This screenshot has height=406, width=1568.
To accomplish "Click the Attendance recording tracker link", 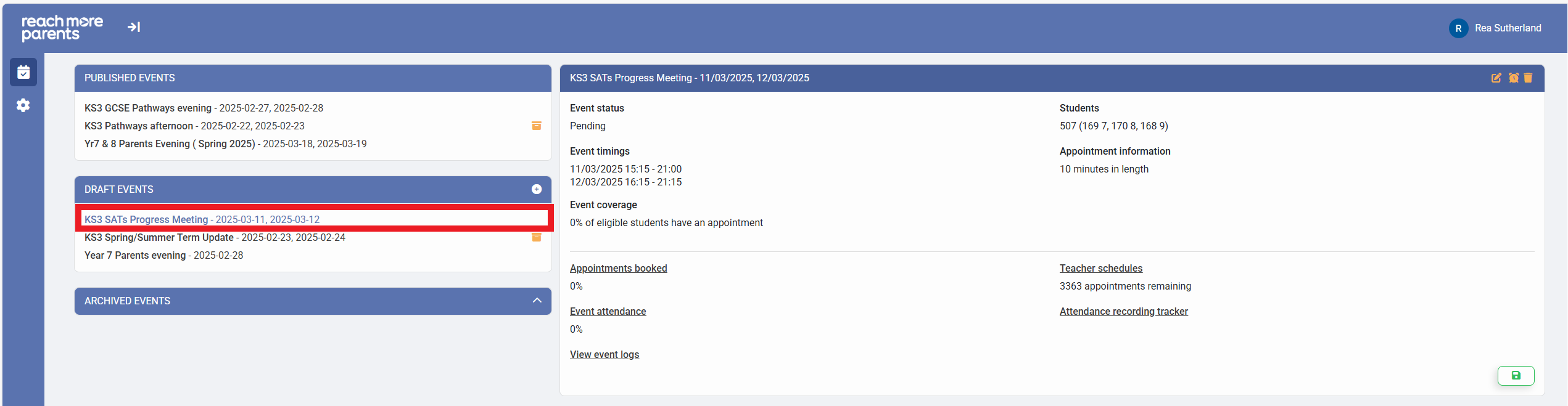I will pos(1123,311).
